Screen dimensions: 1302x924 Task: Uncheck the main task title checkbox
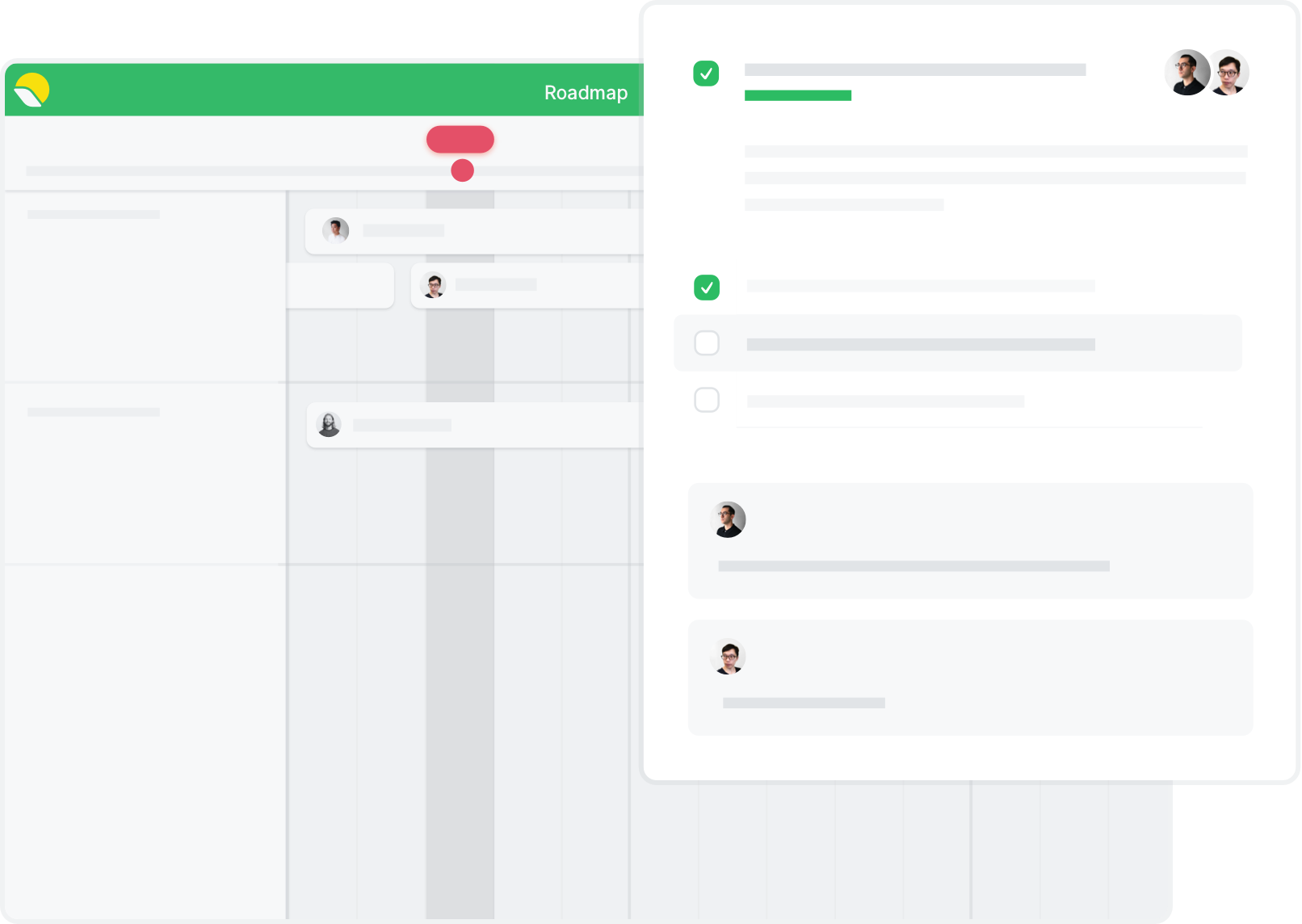[706, 73]
